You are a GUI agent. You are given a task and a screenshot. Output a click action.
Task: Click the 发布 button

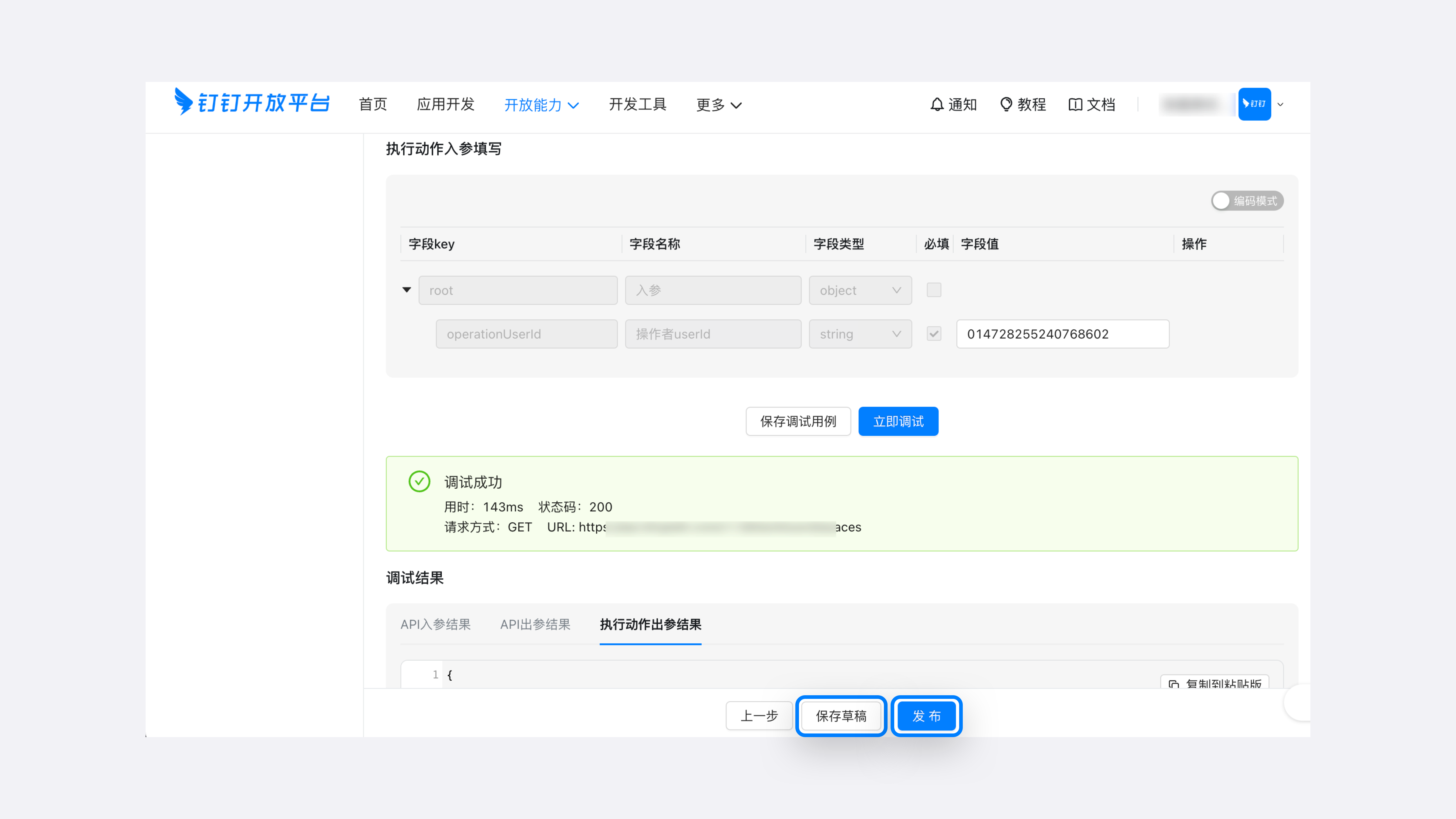(x=926, y=716)
